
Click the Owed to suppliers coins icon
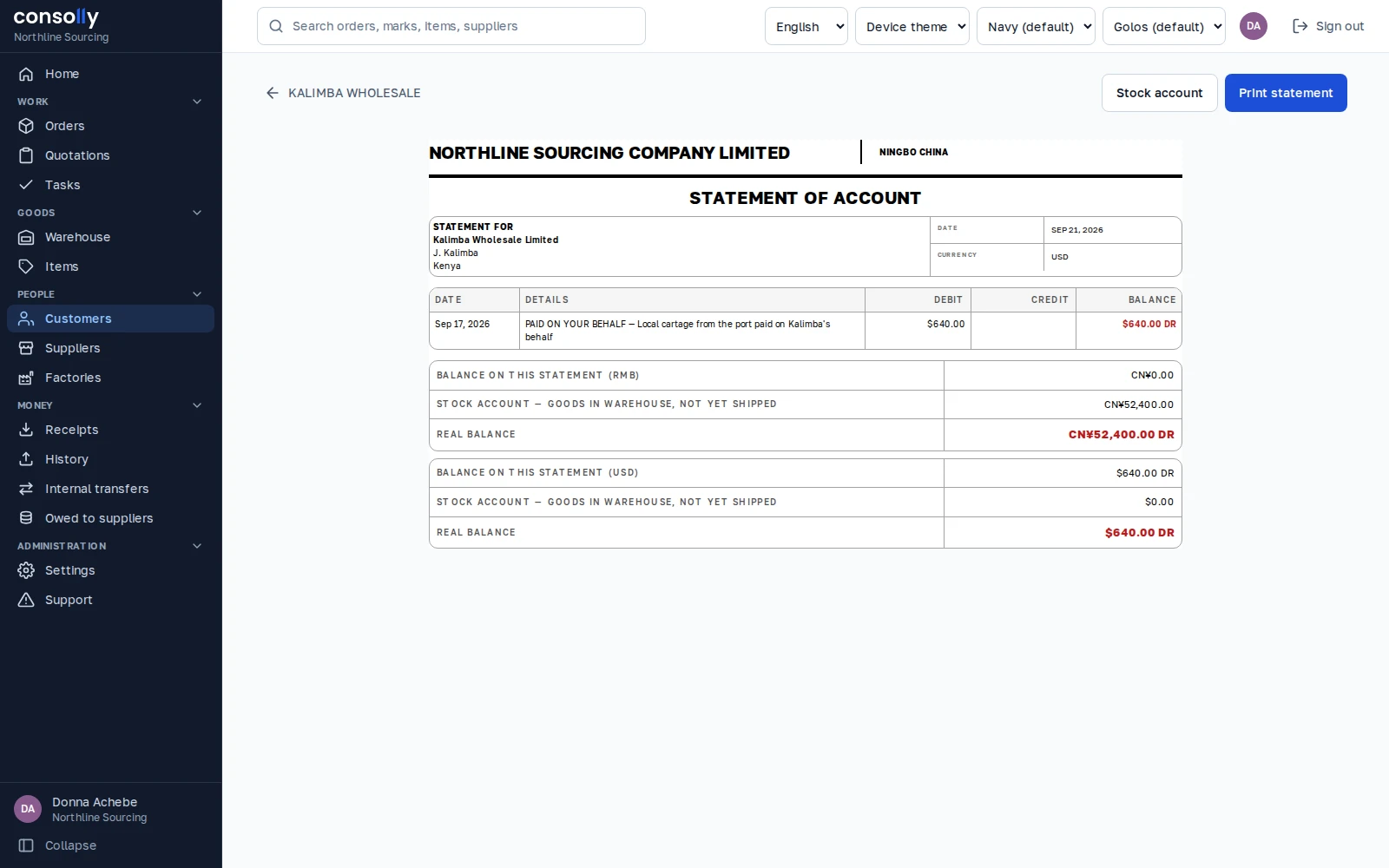[26, 518]
